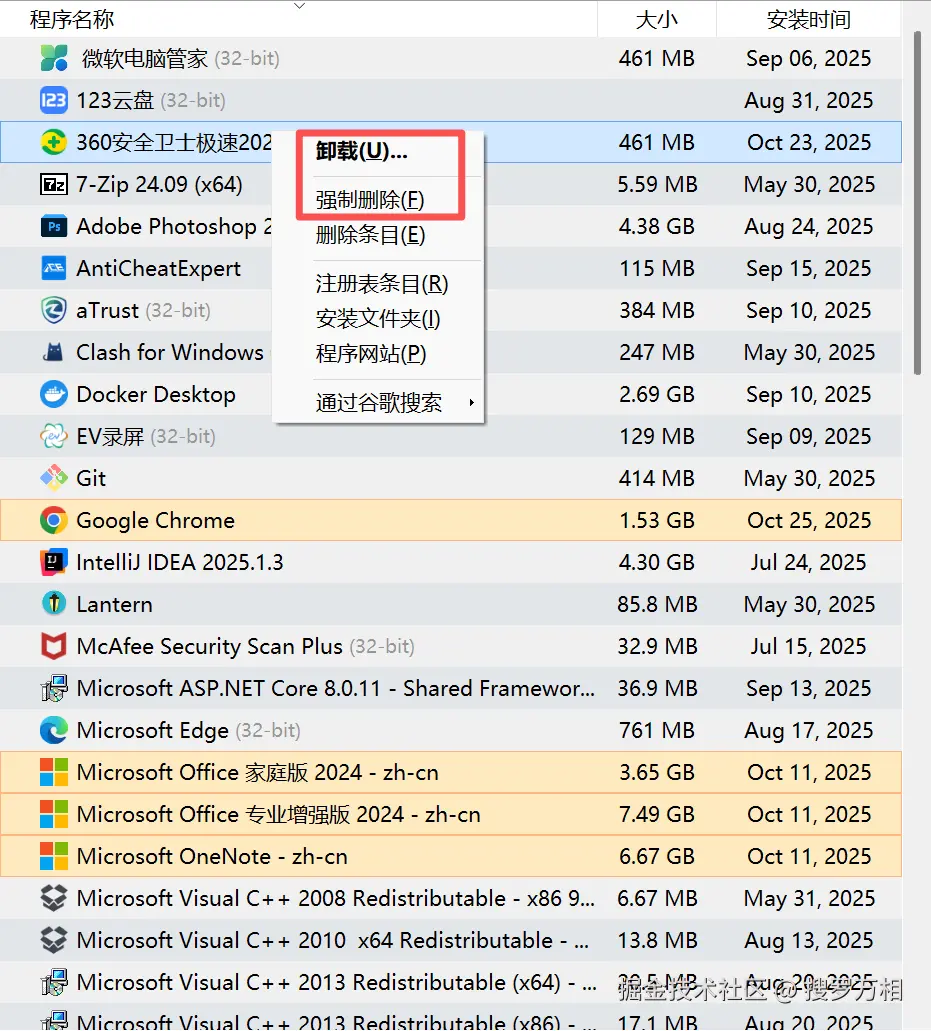Click the AntiCheatExpert icon
Viewport: 931px width, 1031px height.
pos(53,268)
